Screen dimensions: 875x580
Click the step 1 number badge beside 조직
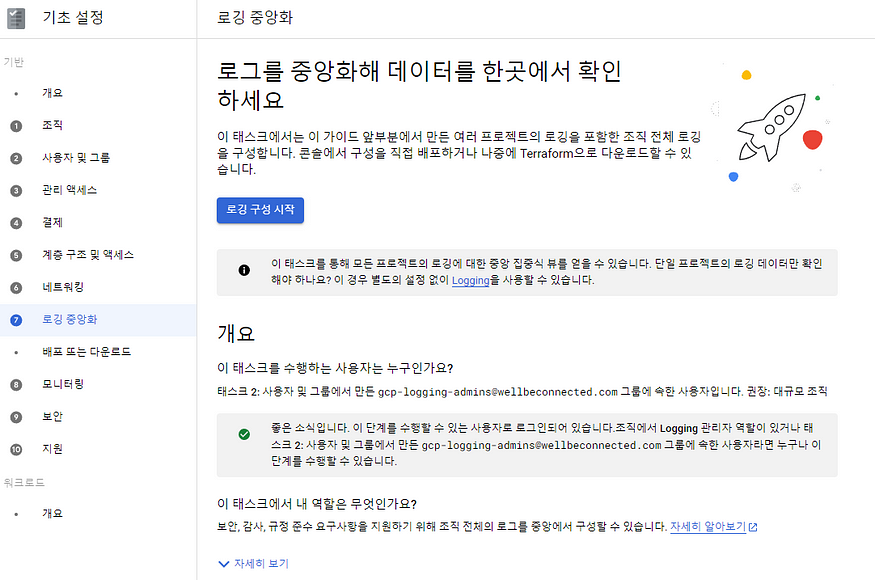point(16,126)
